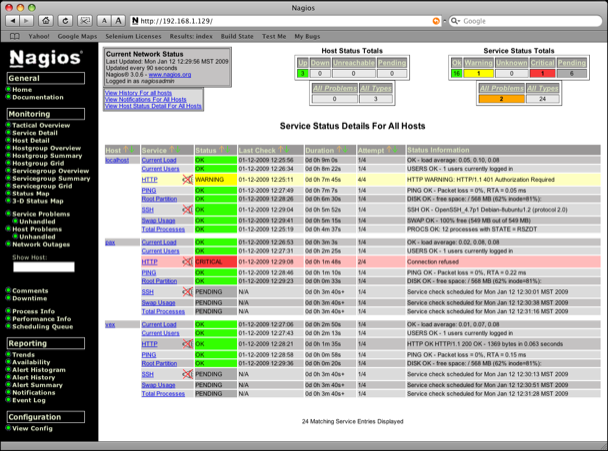
Task: Click Documentation link in sidebar
Action: click(38, 97)
